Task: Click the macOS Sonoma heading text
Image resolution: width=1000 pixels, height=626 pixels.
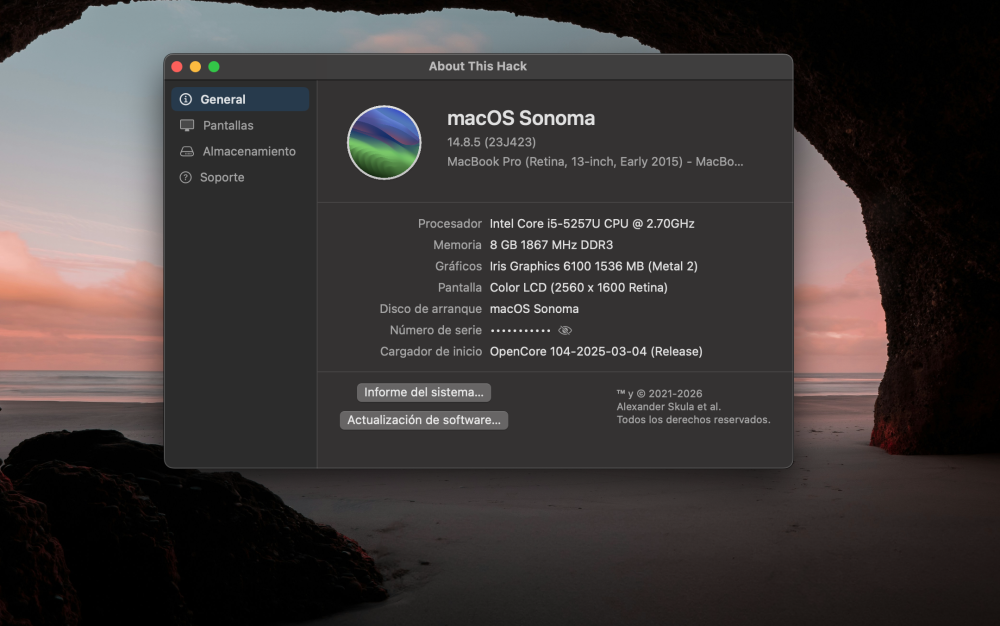Action: 521,118
